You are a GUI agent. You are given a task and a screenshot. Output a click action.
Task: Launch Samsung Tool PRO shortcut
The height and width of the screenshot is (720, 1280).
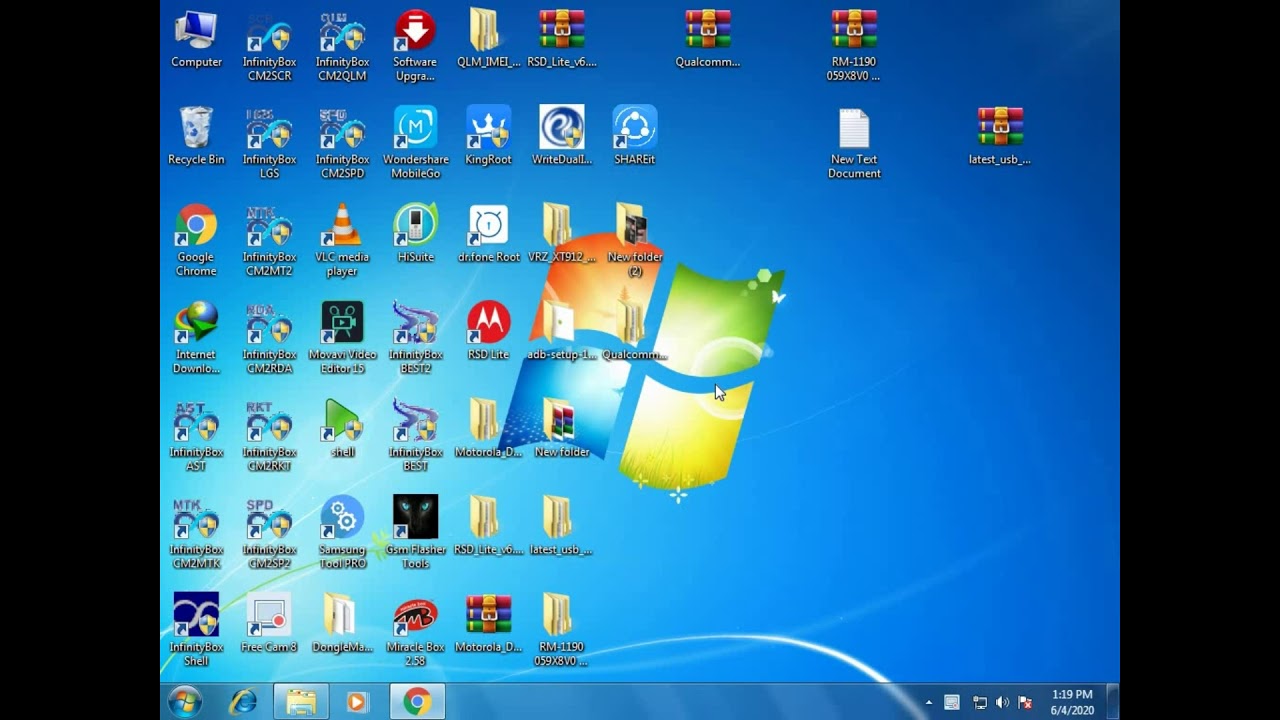click(x=342, y=534)
